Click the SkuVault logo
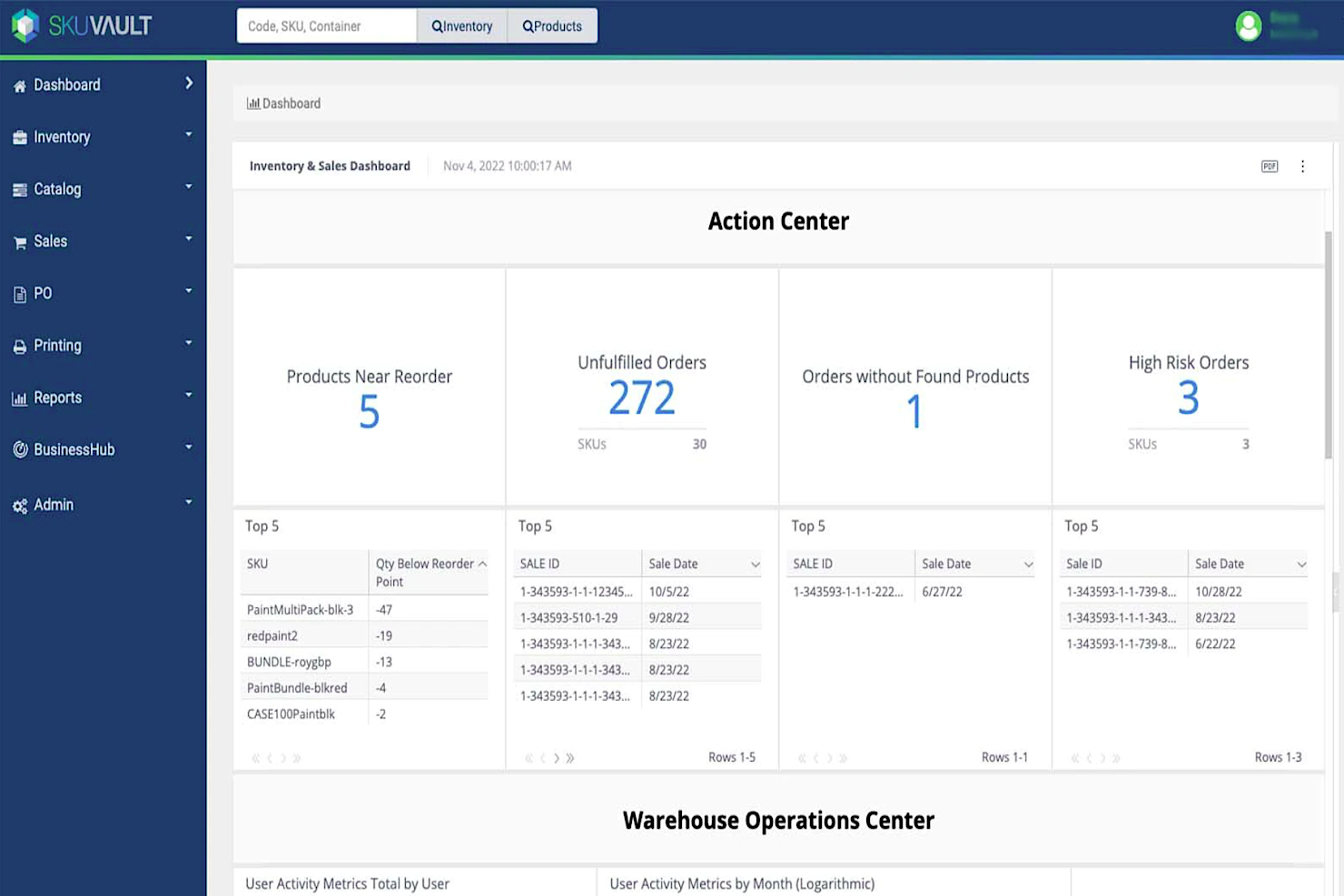1344x896 pixels. tap(80, 25)
